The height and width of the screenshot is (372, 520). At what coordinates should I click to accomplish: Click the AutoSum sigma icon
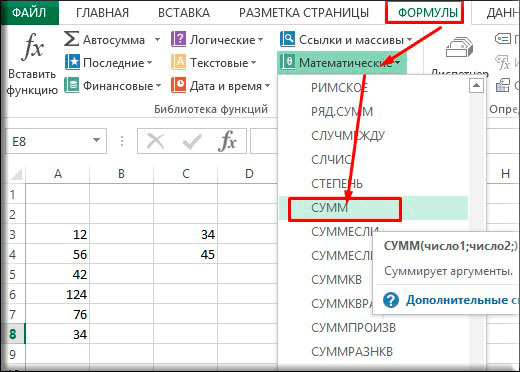[71, 39]
